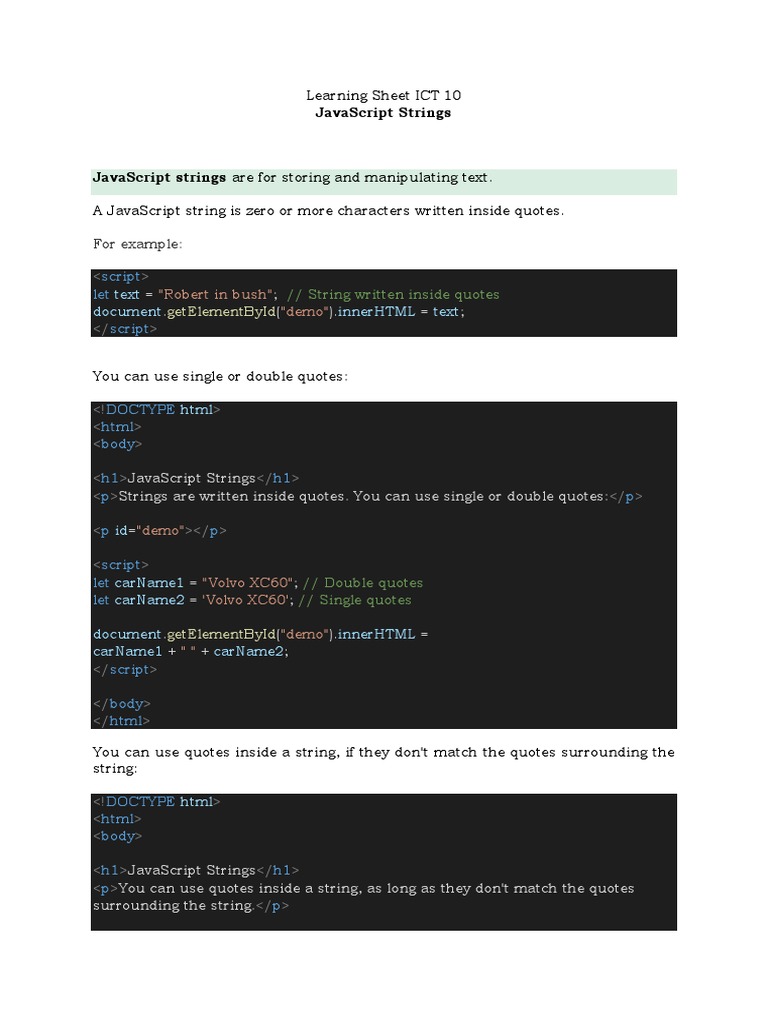The height and width of the screenshot is (1024, 768).
Task: Click the 'surrounding the string.</p>' code line
Action: [x=191, y=906]
